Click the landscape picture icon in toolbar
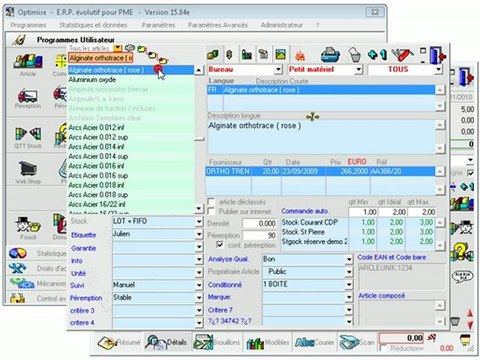480x360 pixels. coord(281,54)
